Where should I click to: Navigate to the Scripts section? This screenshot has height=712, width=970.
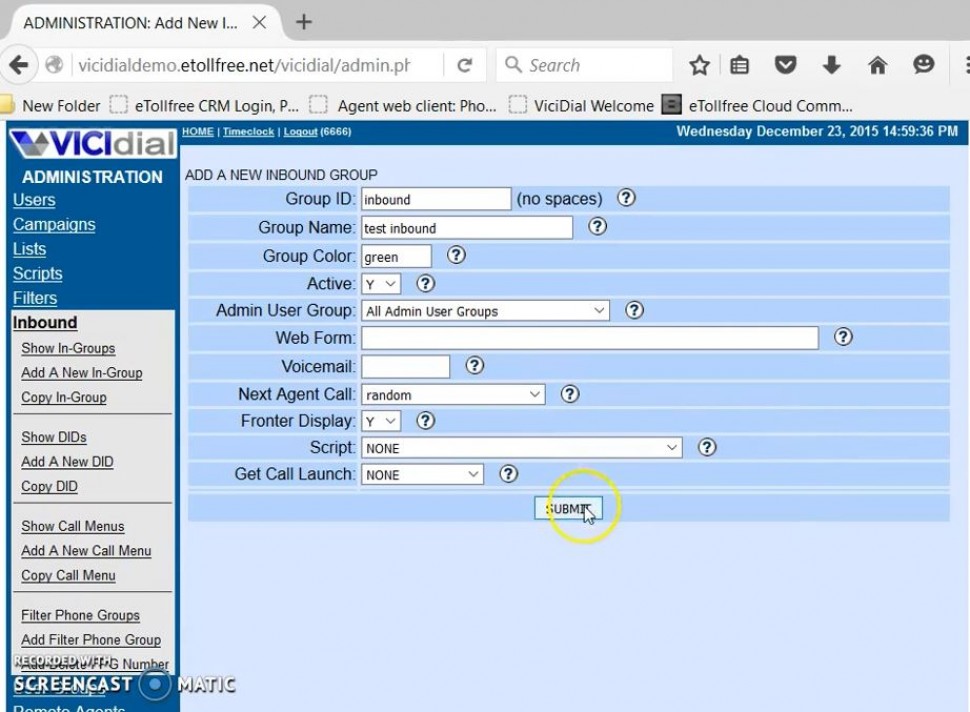click(38, 273)
